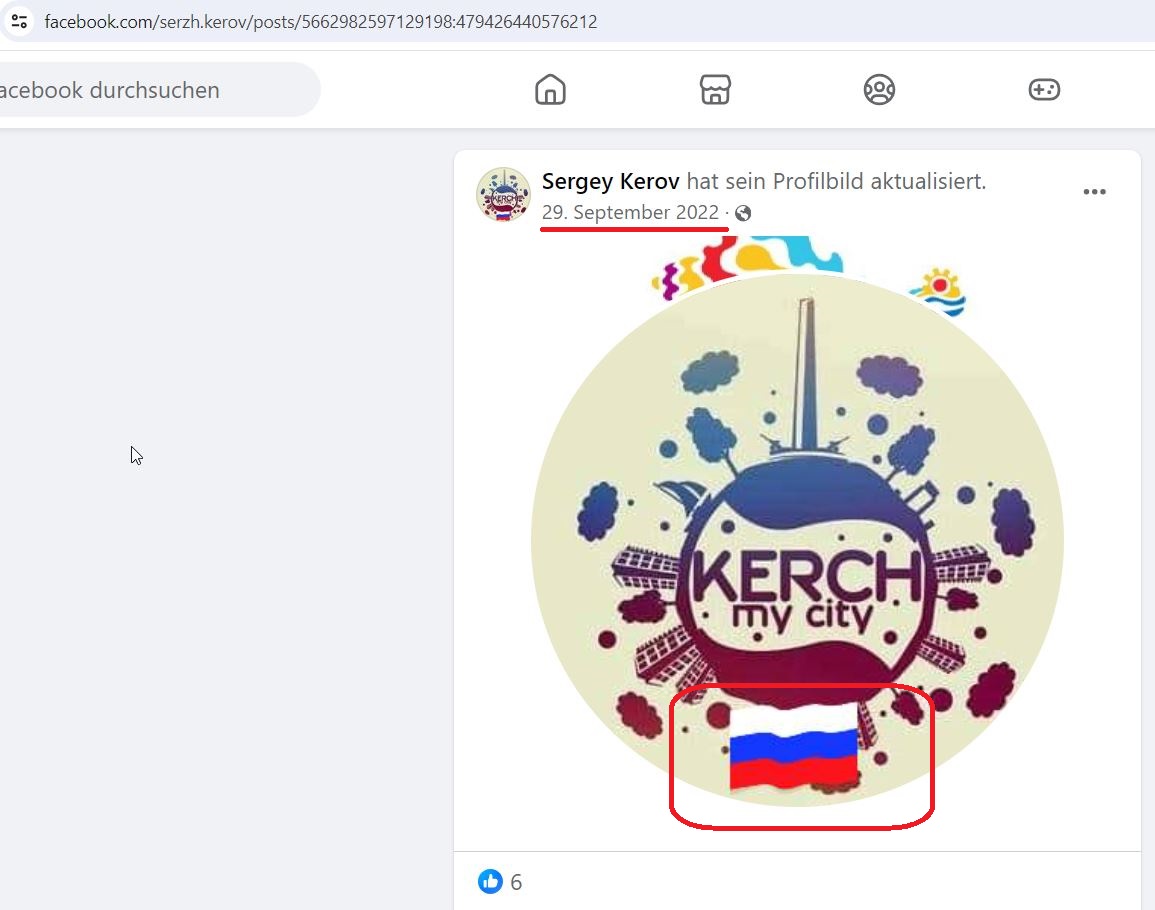Screen dimensions: 1155x910
Task: Click the sun and waves sticker
Action: coord(938,292)
